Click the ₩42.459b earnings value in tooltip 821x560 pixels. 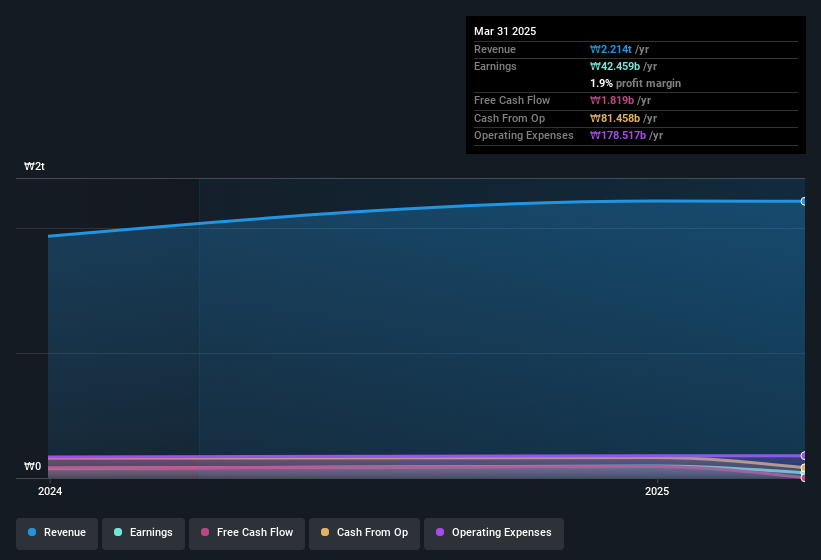click(x=615, y=66)
